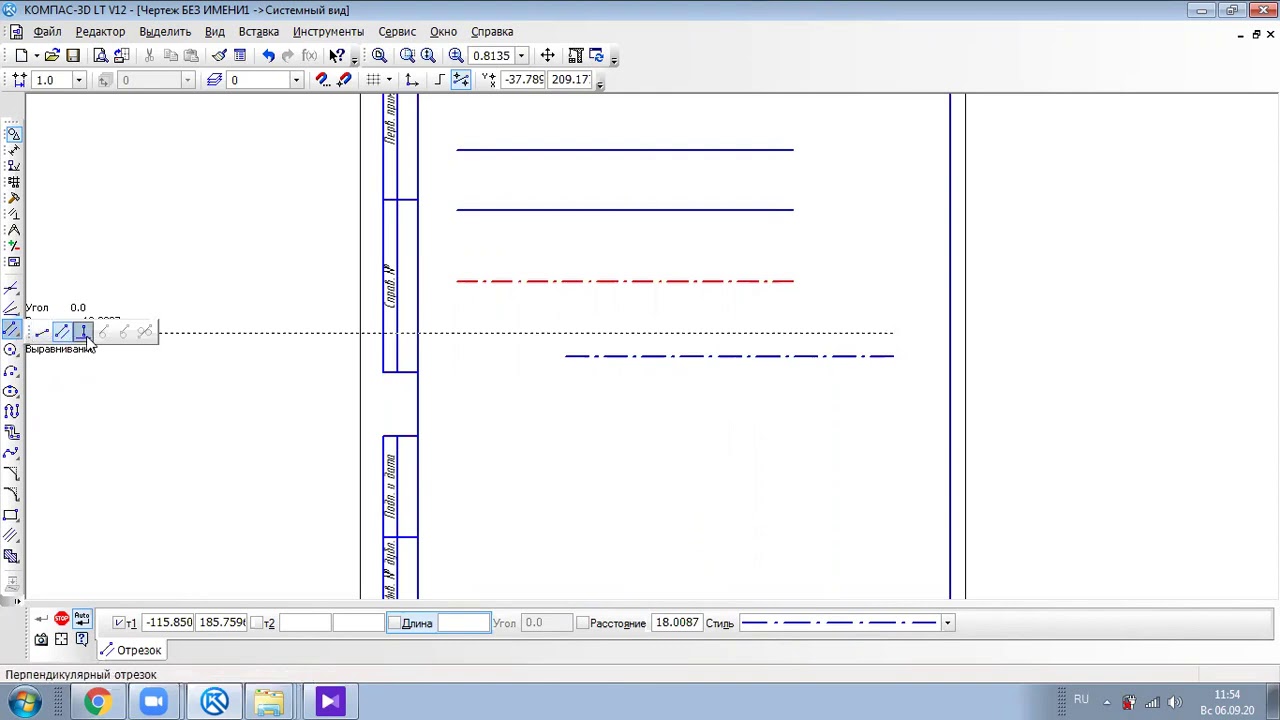Check the Длина length checkbox
Image resolution: width=1280 pixels, height=720 pixels.
click(394, 623)
